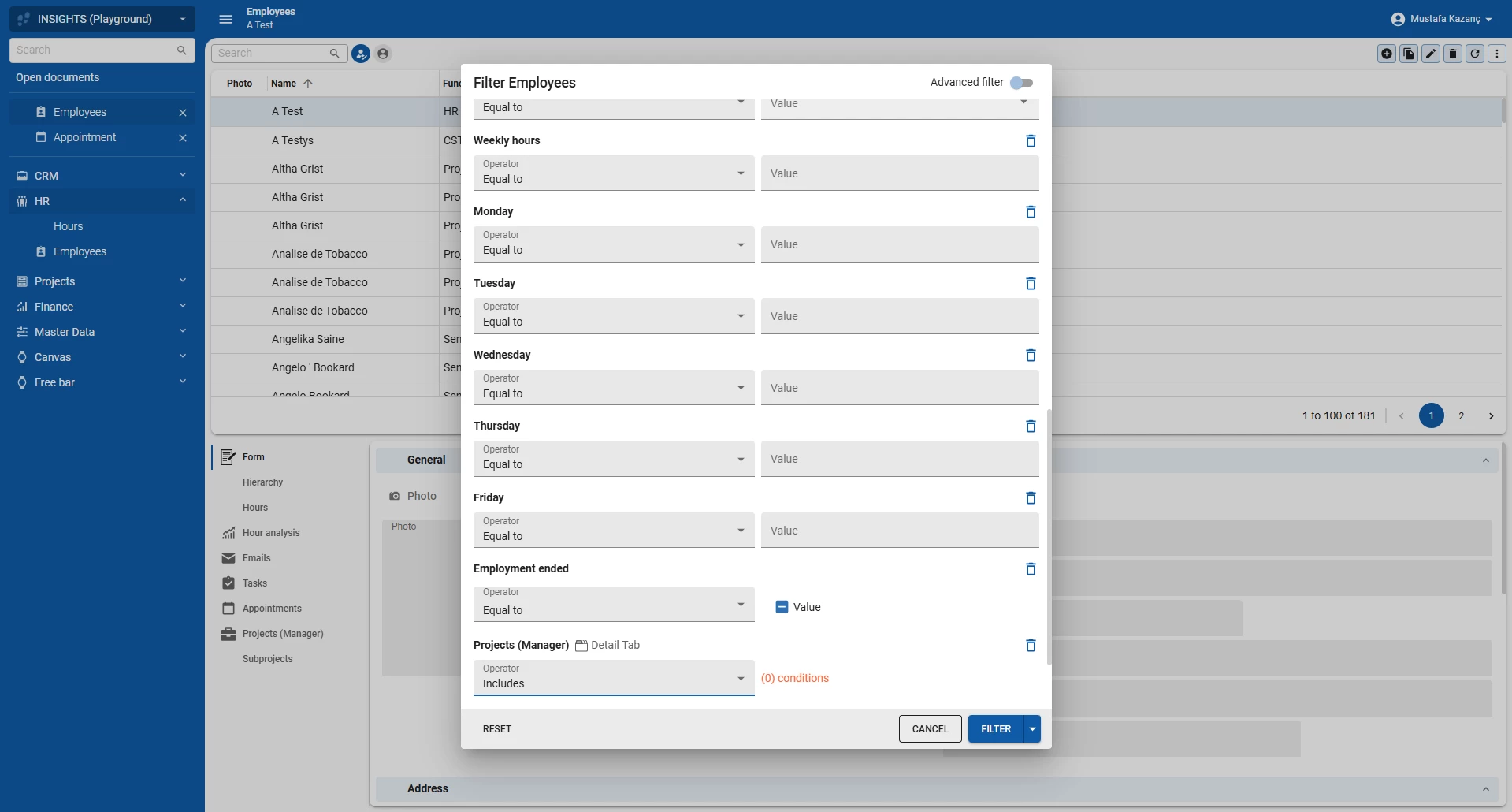Image resolution: width=1512 pixels, height=812 pixels.
Task: Toggle the Advanced filter switch
Action: pos(1021,83)
